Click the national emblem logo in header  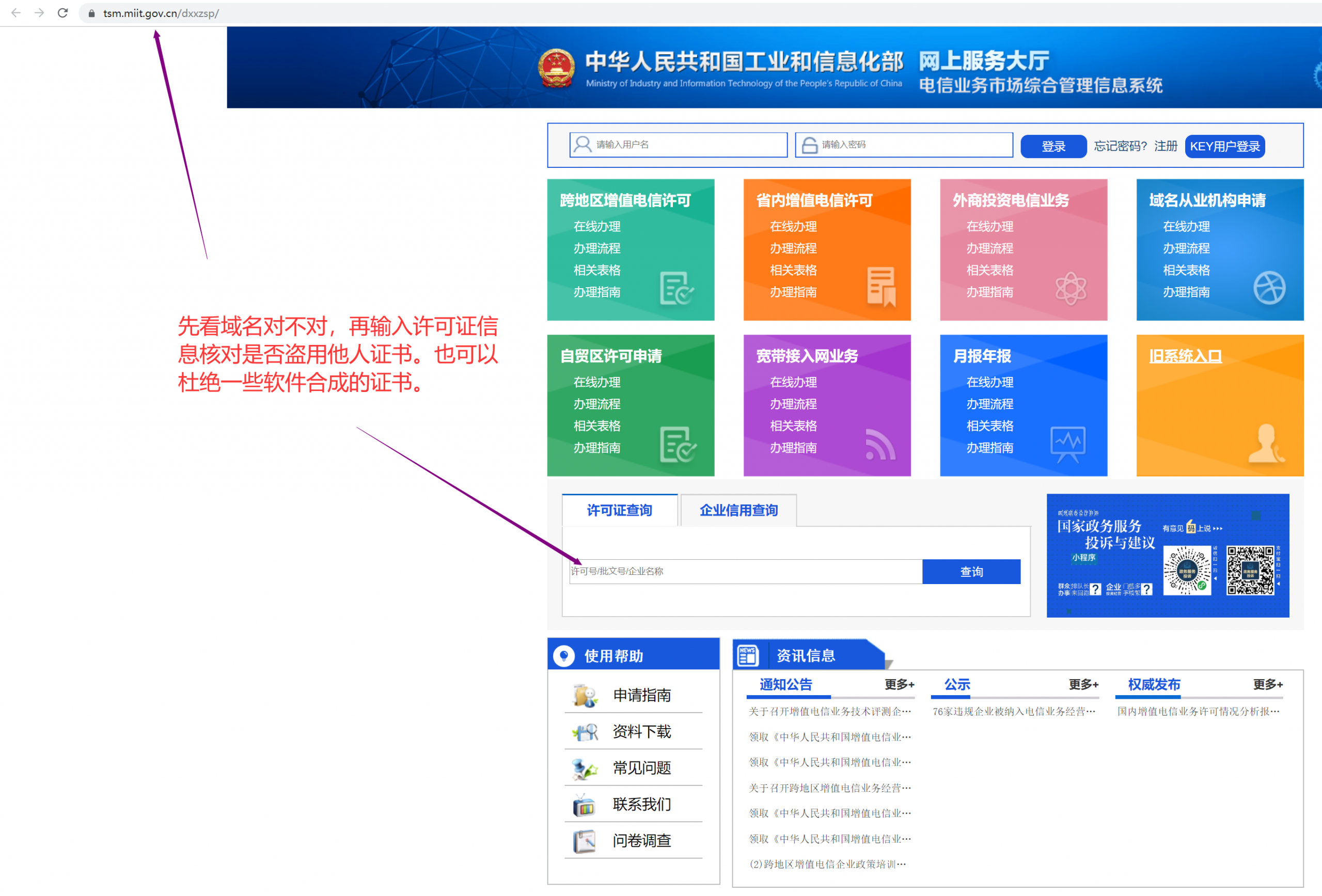point(556,68)
